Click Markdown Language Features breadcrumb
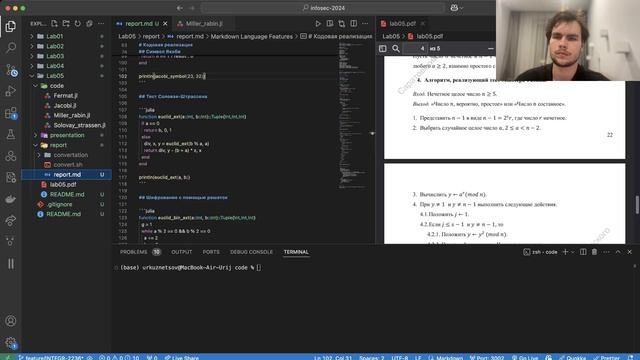 coord(251,36)
